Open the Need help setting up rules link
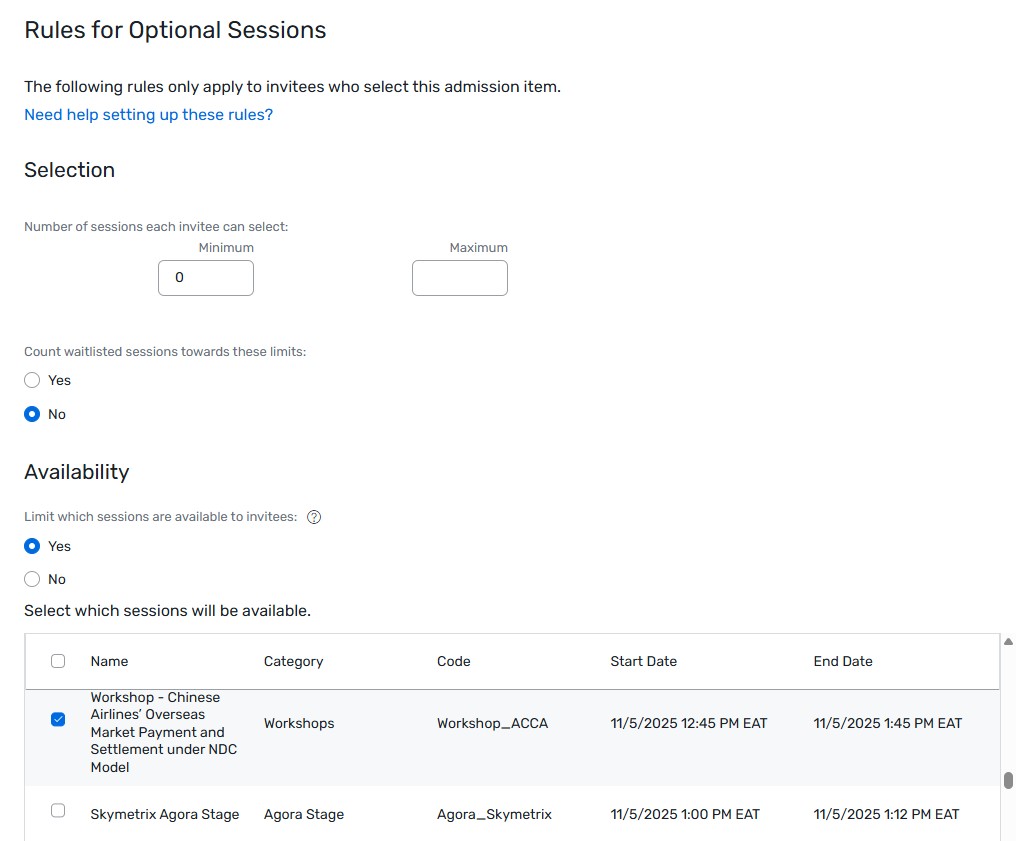1023x841 pixels. coord(148,115)
